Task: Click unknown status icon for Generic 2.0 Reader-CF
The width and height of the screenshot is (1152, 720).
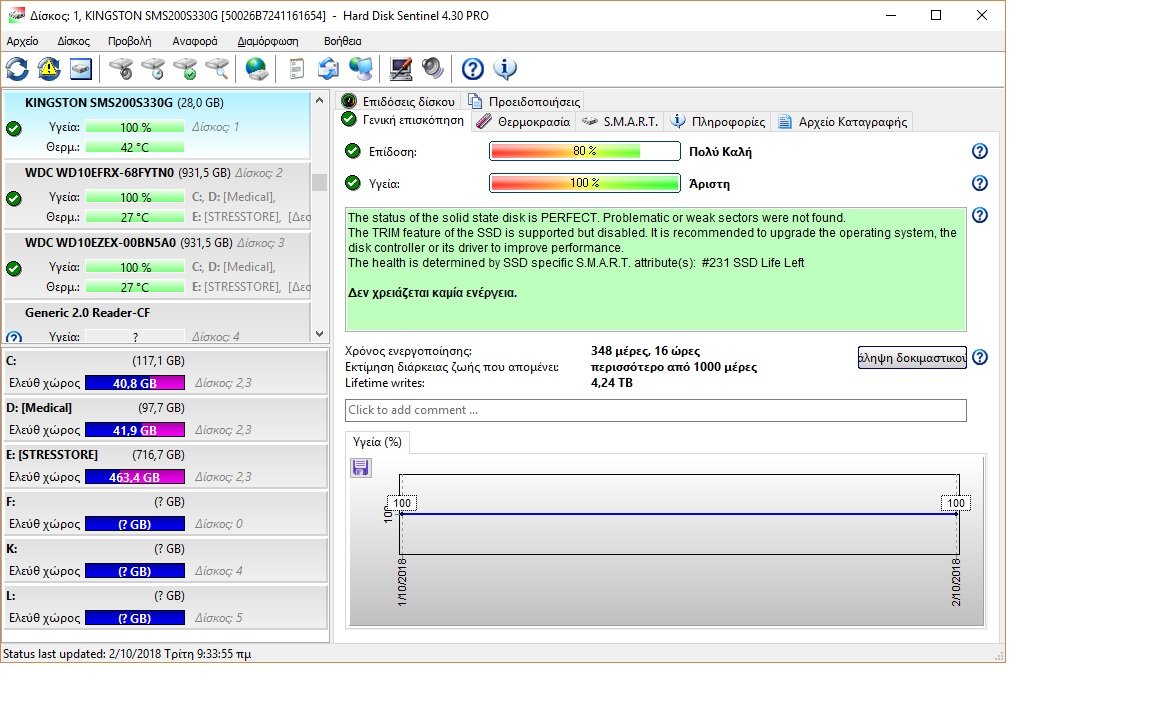Action: click(x=14, y=337)
